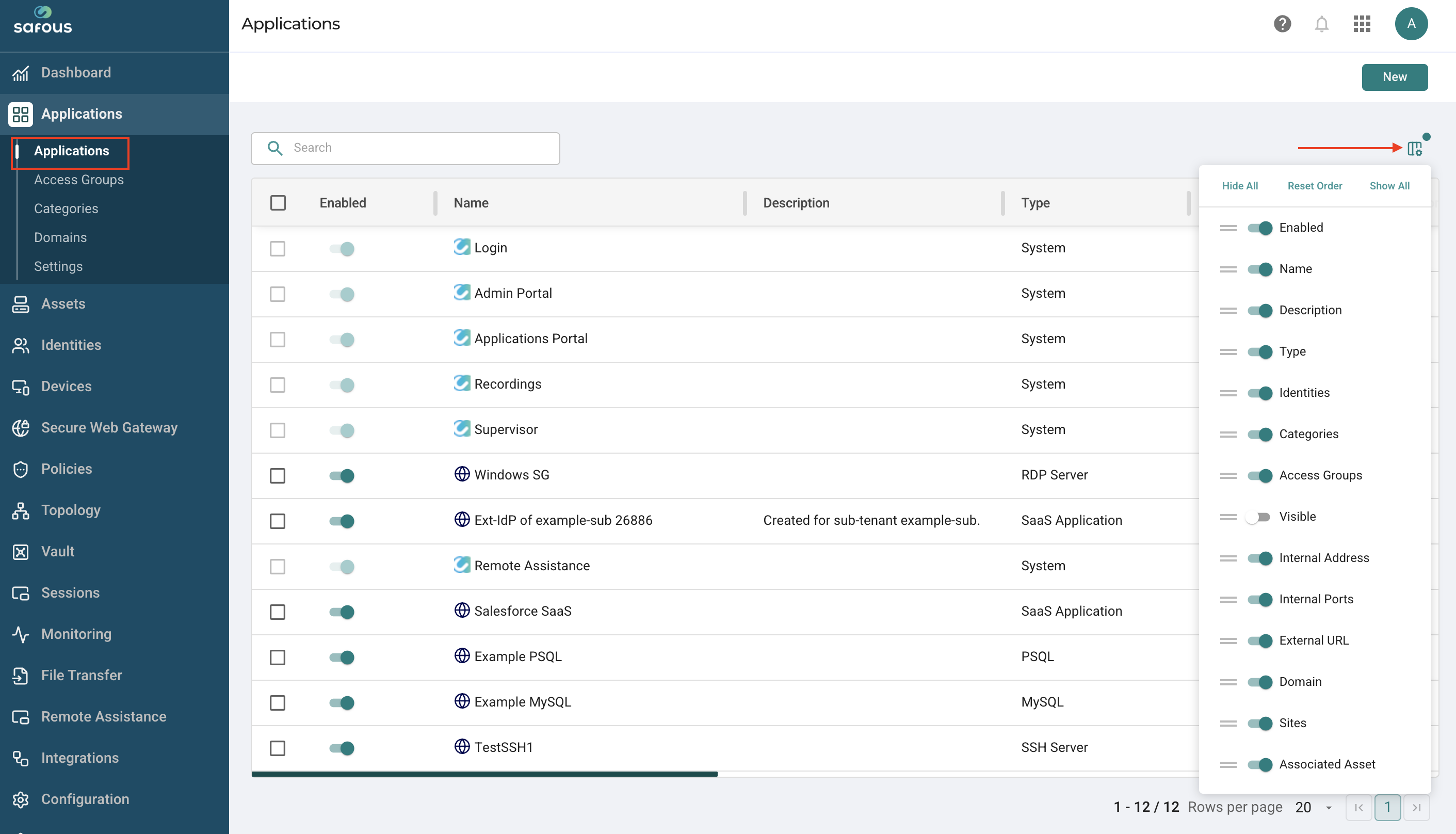
Task: Click page number 1 button
Action: click(x=1387, y=807)
